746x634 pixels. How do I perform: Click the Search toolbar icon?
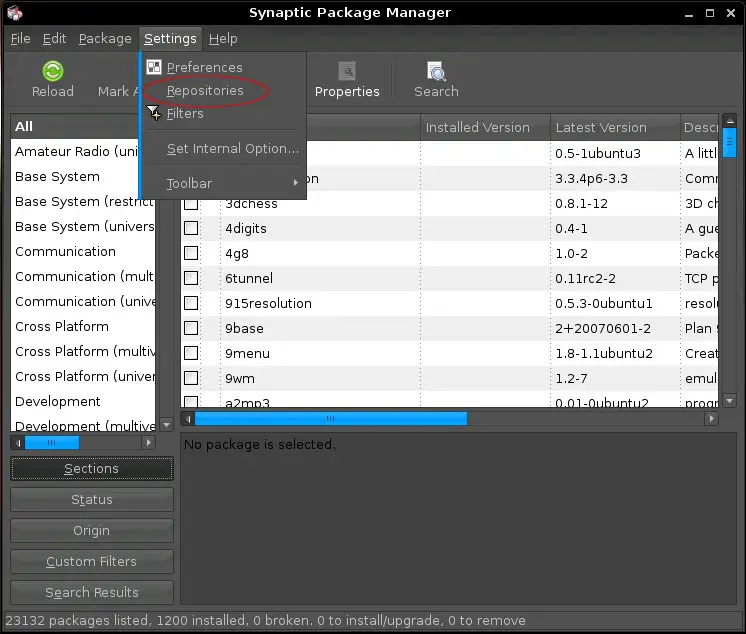pyautogui.click(x=436, y=72)
